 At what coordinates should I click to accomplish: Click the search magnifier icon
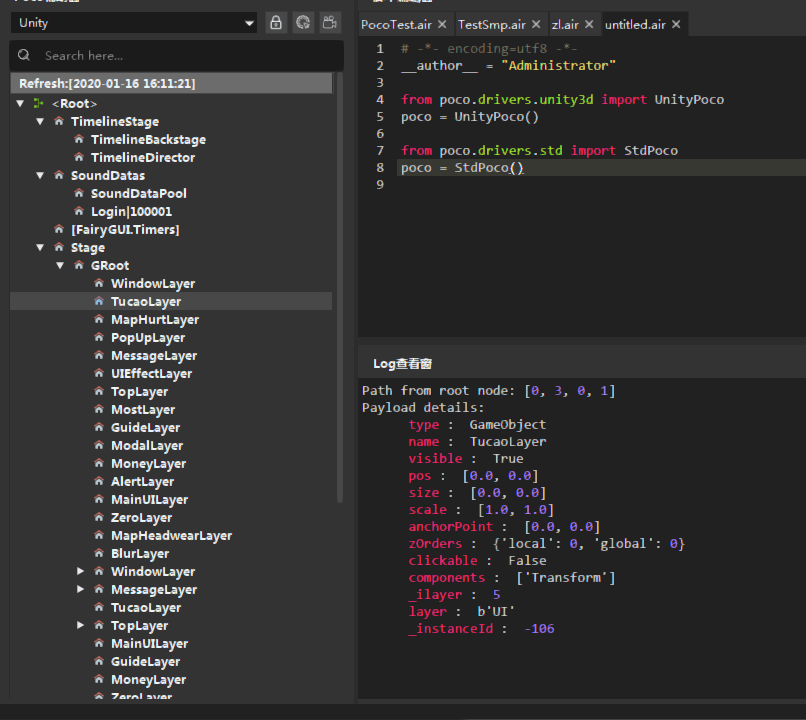pyautogui.click(x=24, y=55)
